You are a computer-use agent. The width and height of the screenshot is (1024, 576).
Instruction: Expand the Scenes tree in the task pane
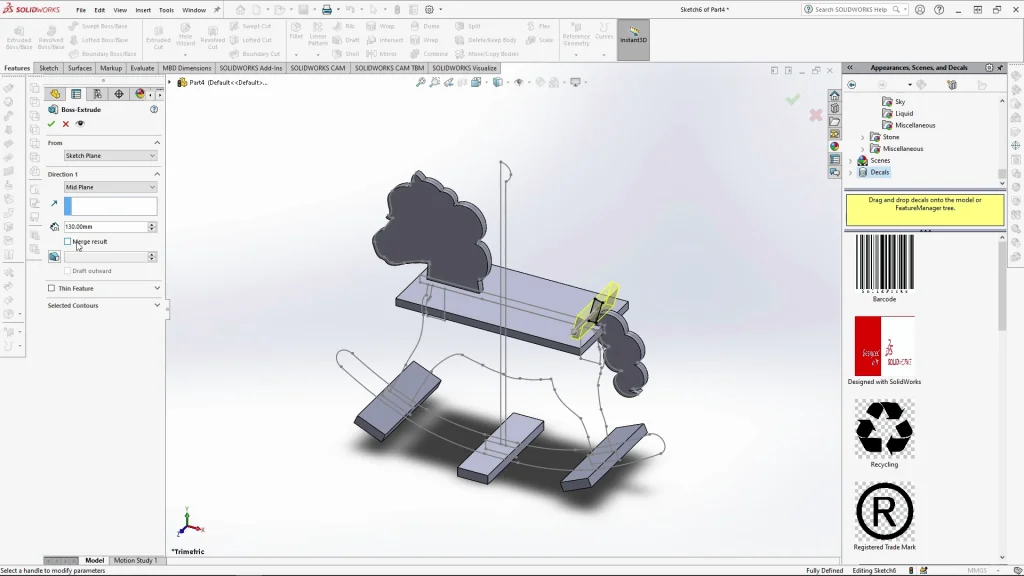[849, 160]
